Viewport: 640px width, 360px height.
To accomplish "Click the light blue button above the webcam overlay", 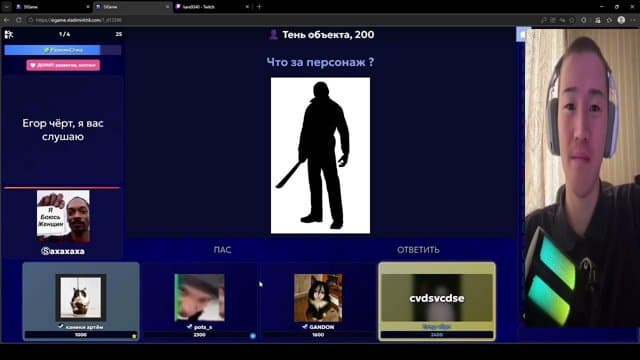I will [x=521, y=34].
